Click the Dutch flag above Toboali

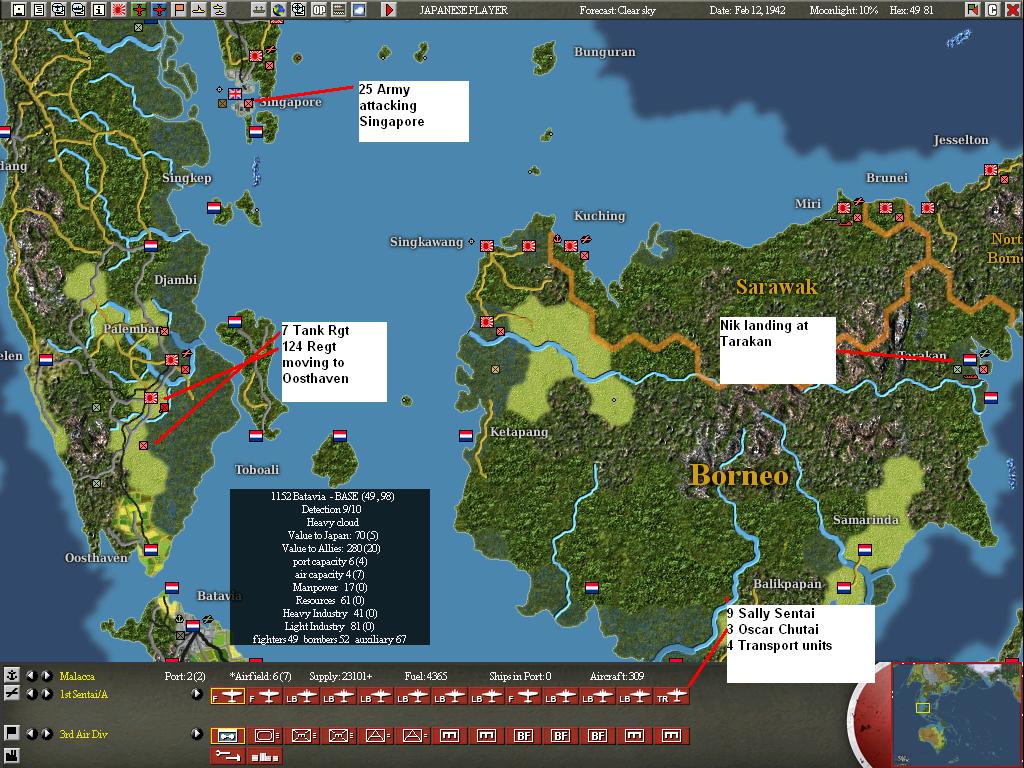(x=255, y=435)
